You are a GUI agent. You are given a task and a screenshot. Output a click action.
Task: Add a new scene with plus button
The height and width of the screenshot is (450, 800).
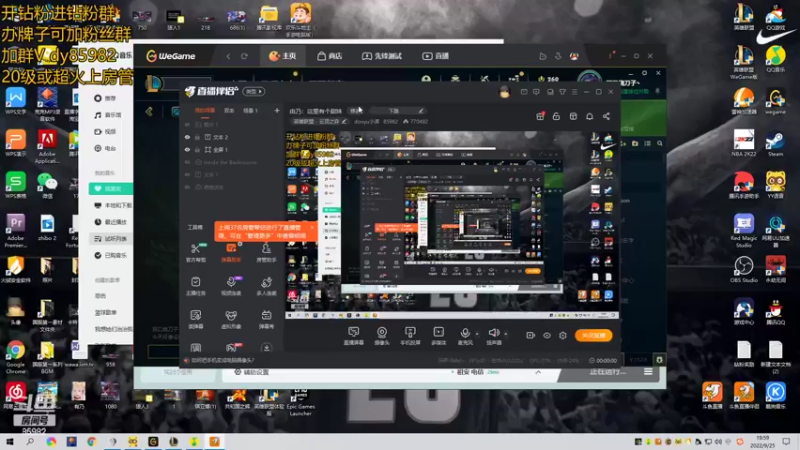pos(277,110)
